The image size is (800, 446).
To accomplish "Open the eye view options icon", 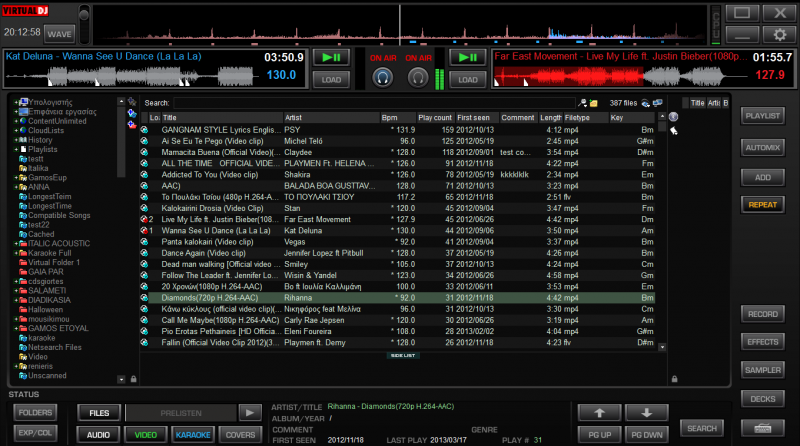I will pyautogui.click(x=645, y=103).
